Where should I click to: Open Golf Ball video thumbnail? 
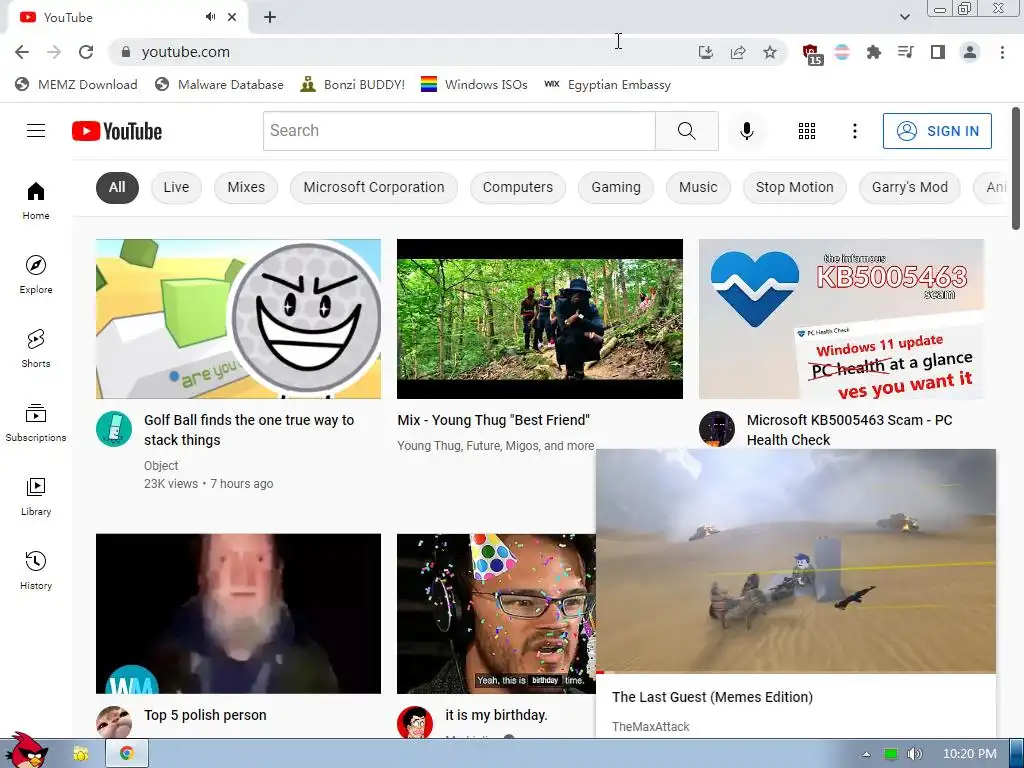click(x=238, y=319)
